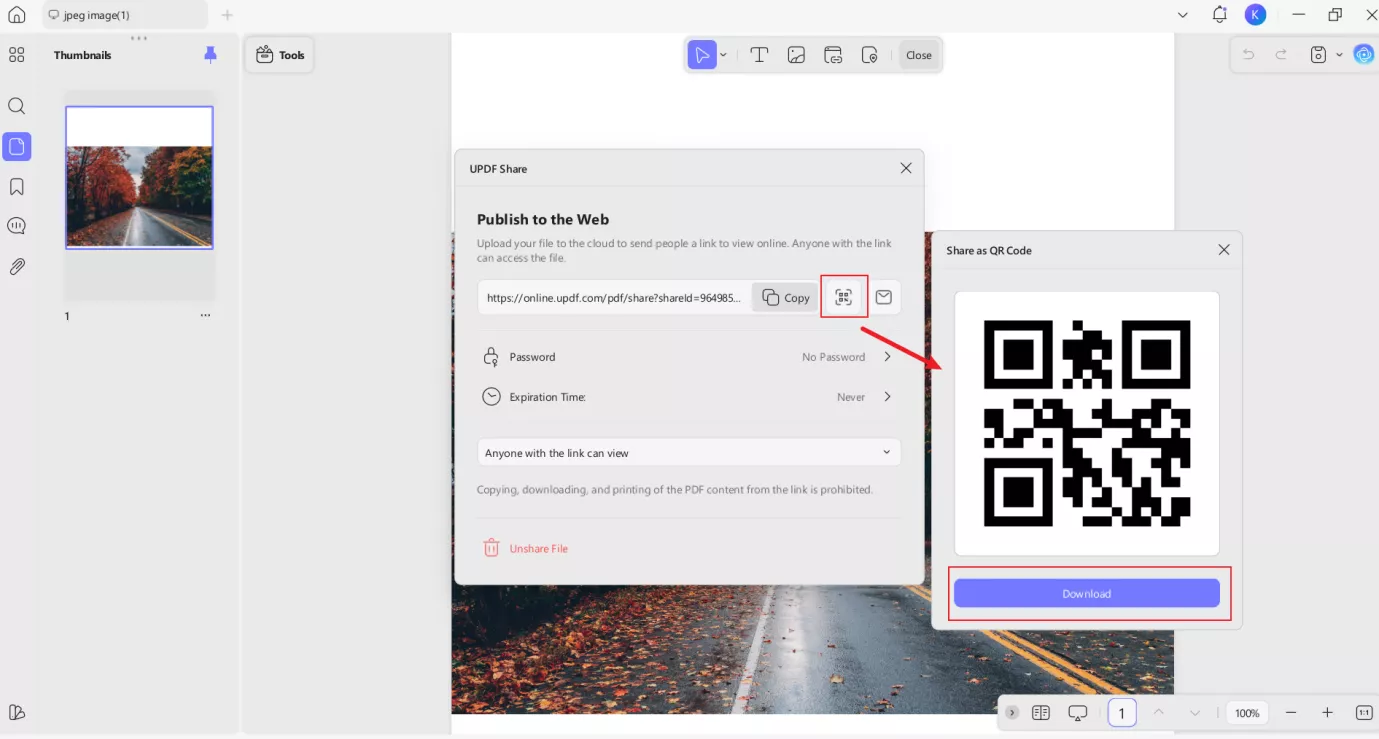Select the Image tool in top toolbar

point(796,55)
